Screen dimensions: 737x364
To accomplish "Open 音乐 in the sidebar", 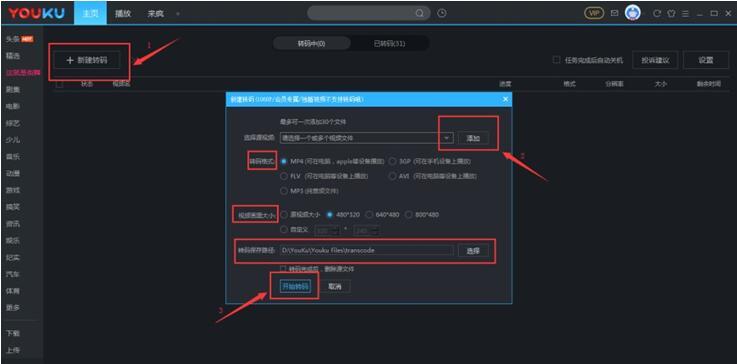I will point(13,157).
